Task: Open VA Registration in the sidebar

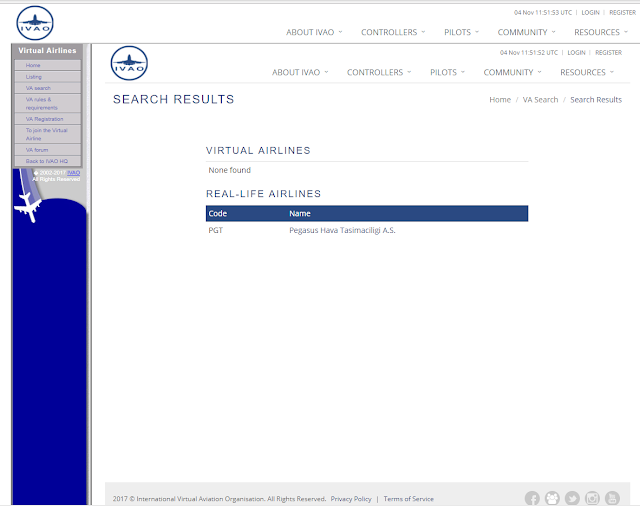Action: 47,119
